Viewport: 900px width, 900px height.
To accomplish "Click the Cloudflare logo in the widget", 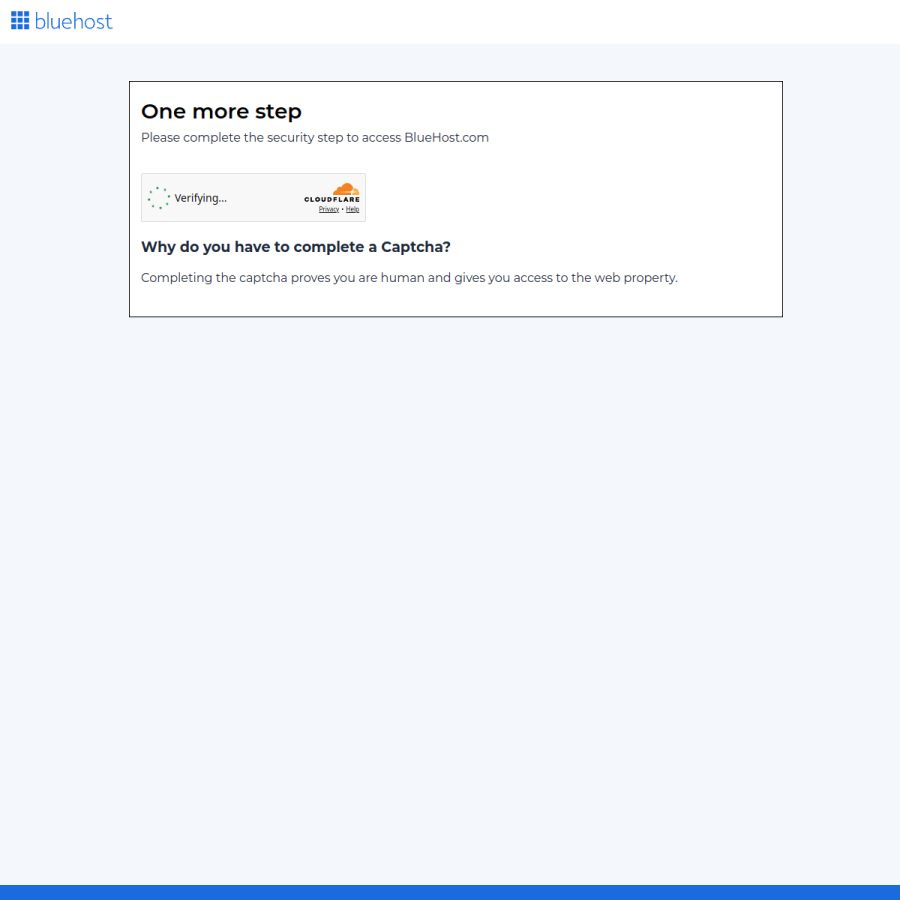I will pyautogui.click(x=332, y=193).
